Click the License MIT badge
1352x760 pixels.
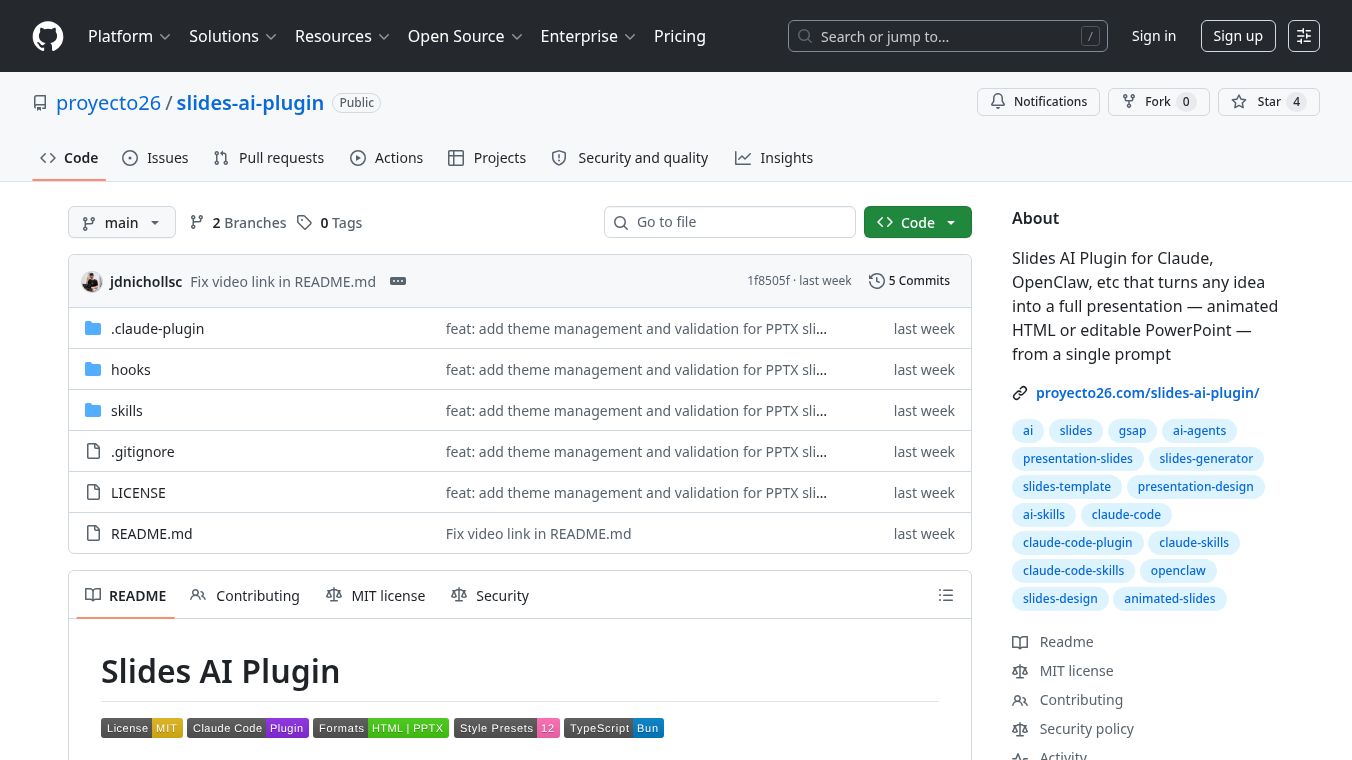(142, 728)
